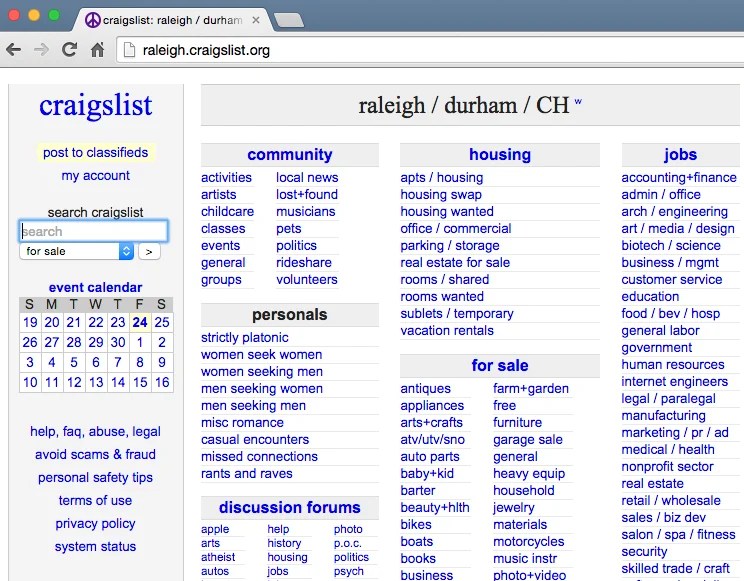Open the free stuff category
744x581 pixels.
click(x=504, y=406)
